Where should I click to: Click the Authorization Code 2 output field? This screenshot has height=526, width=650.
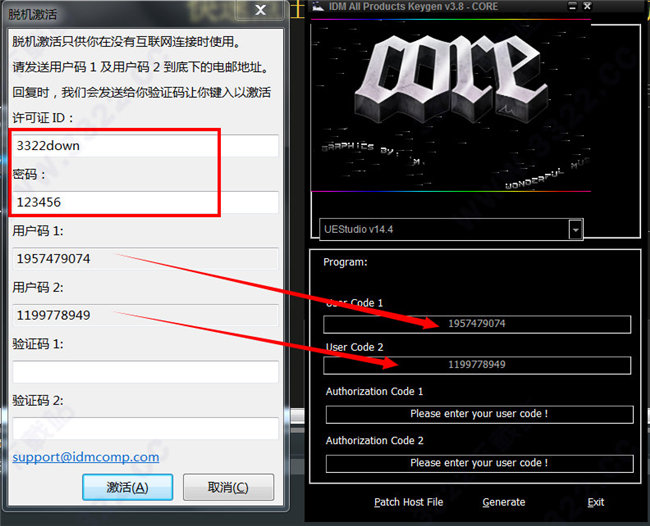click(x=479, y=463)
